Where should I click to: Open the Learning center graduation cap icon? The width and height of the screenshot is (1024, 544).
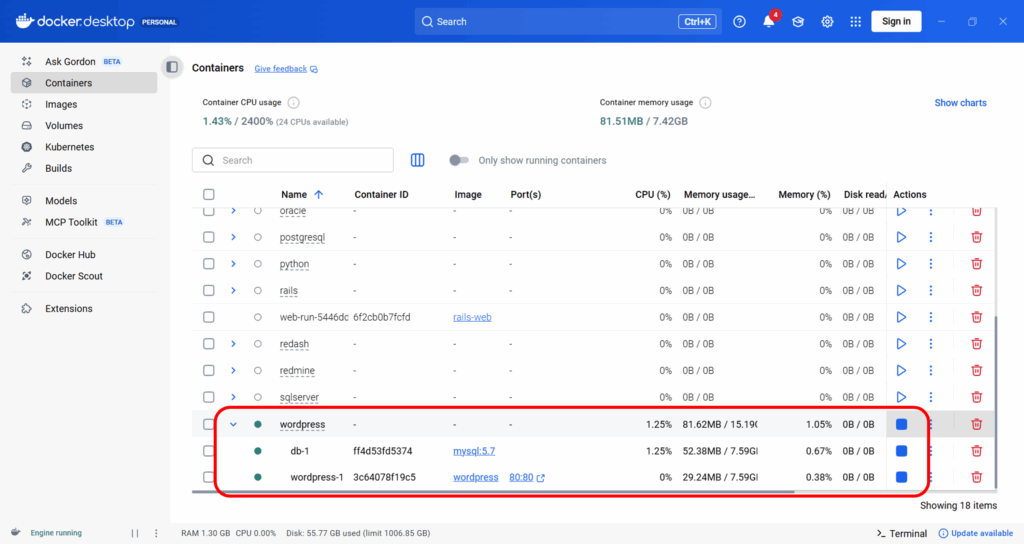(x=798, y=22)
